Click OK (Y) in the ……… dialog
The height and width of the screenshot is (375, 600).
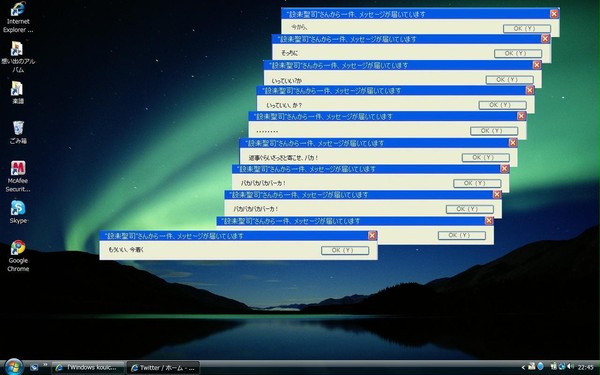[x=494, y=131]
